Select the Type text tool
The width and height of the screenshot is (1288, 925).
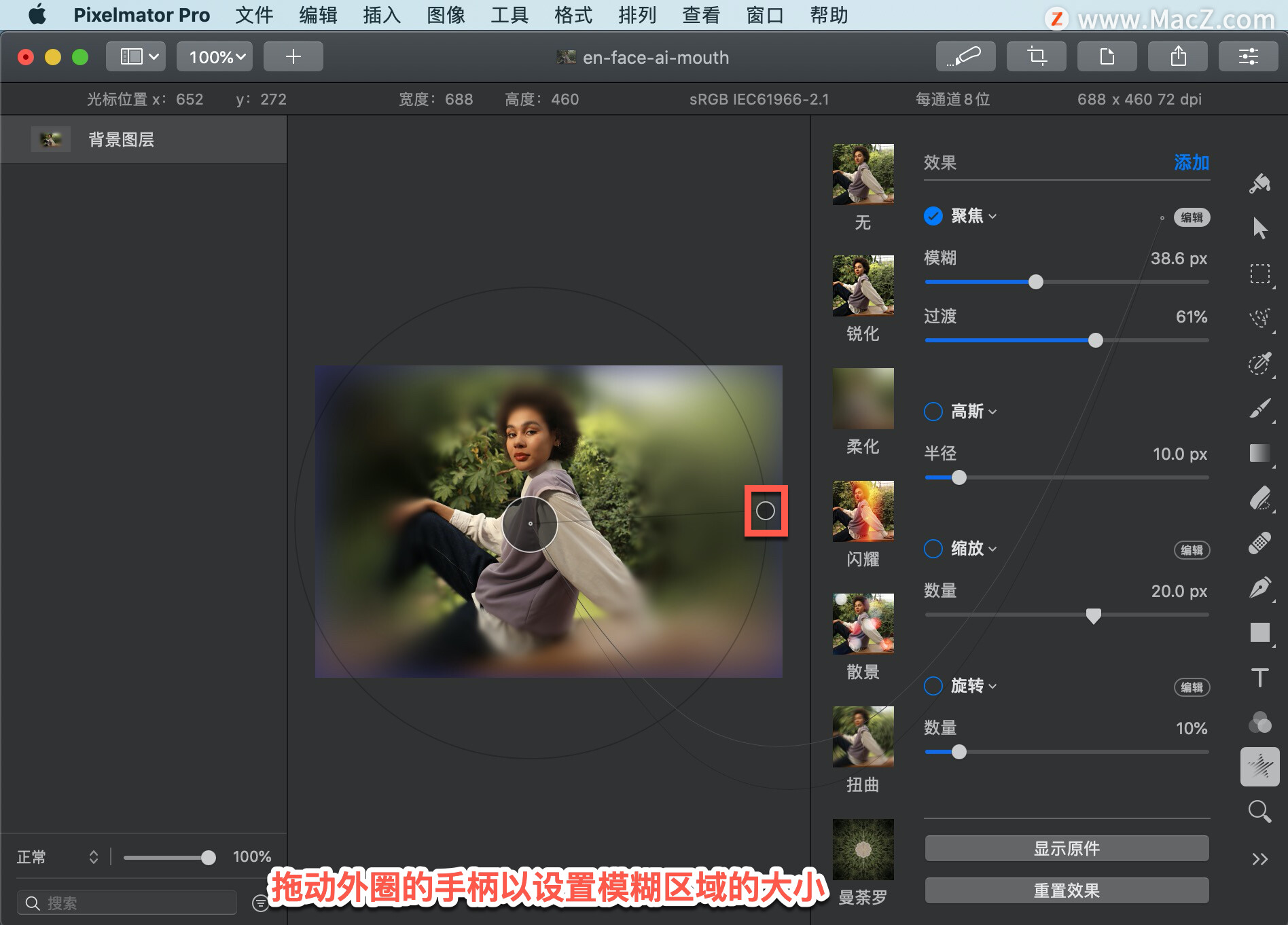1259,677
